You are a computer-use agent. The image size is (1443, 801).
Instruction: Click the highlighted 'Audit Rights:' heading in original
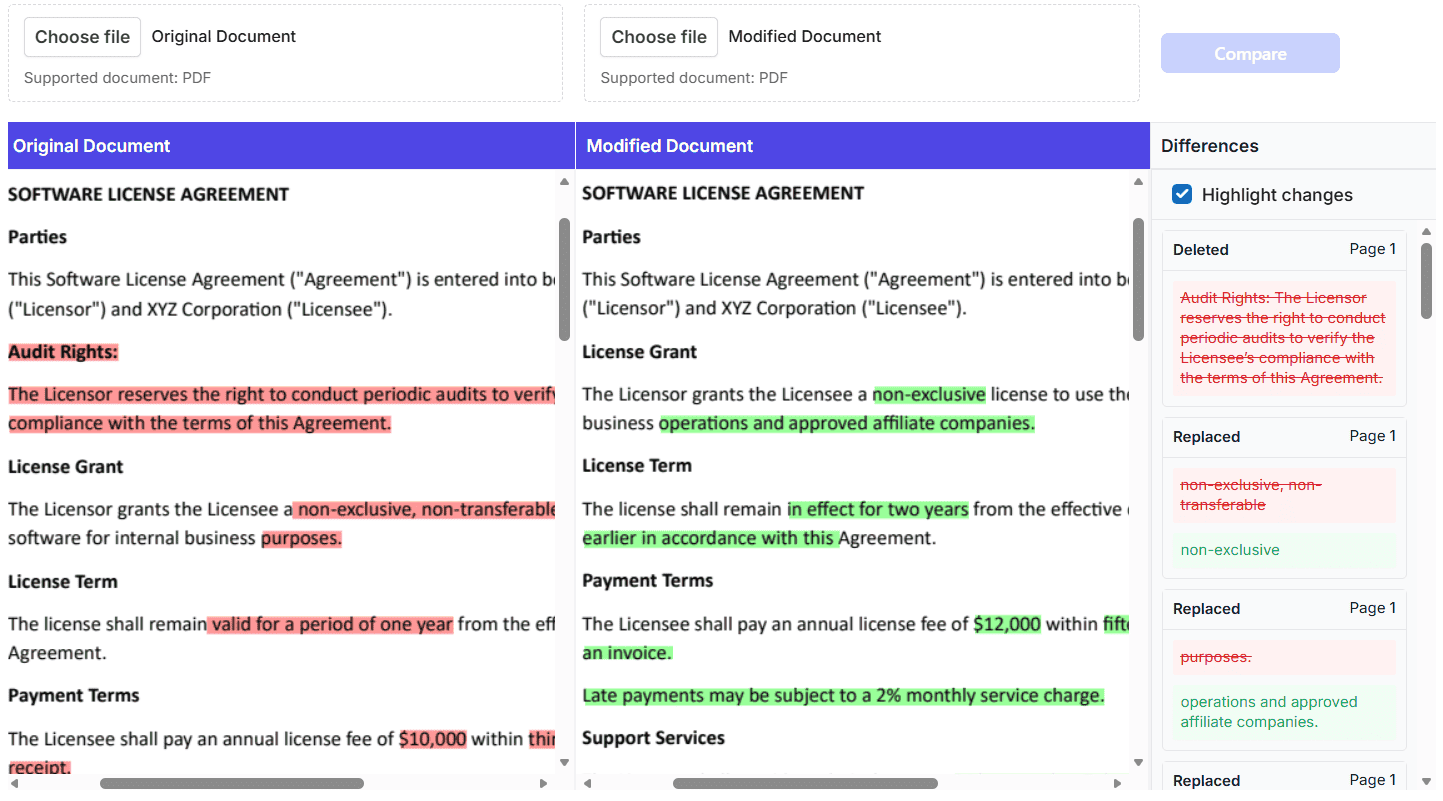coord(63,352)
